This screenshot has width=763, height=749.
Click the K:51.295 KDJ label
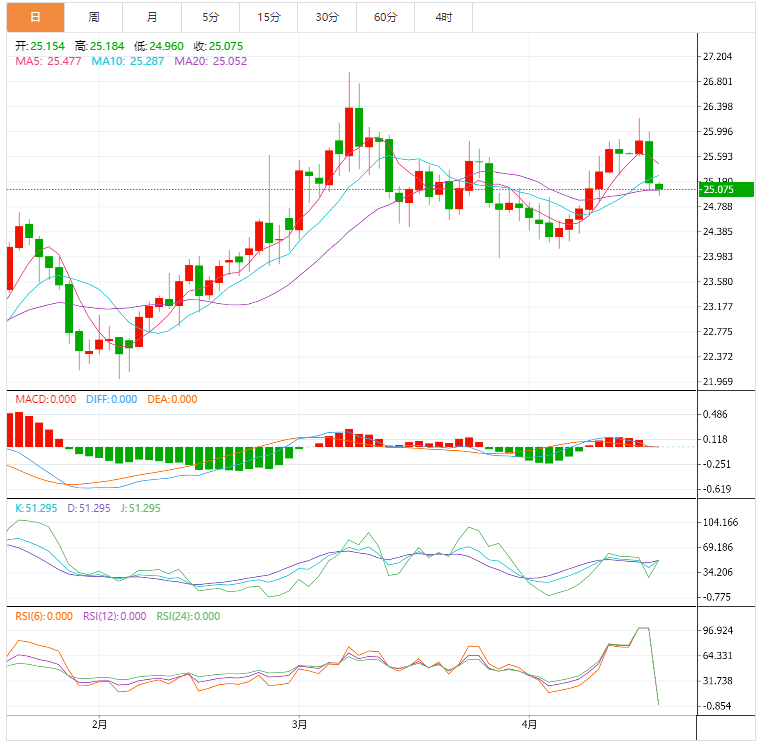(36, 508)
